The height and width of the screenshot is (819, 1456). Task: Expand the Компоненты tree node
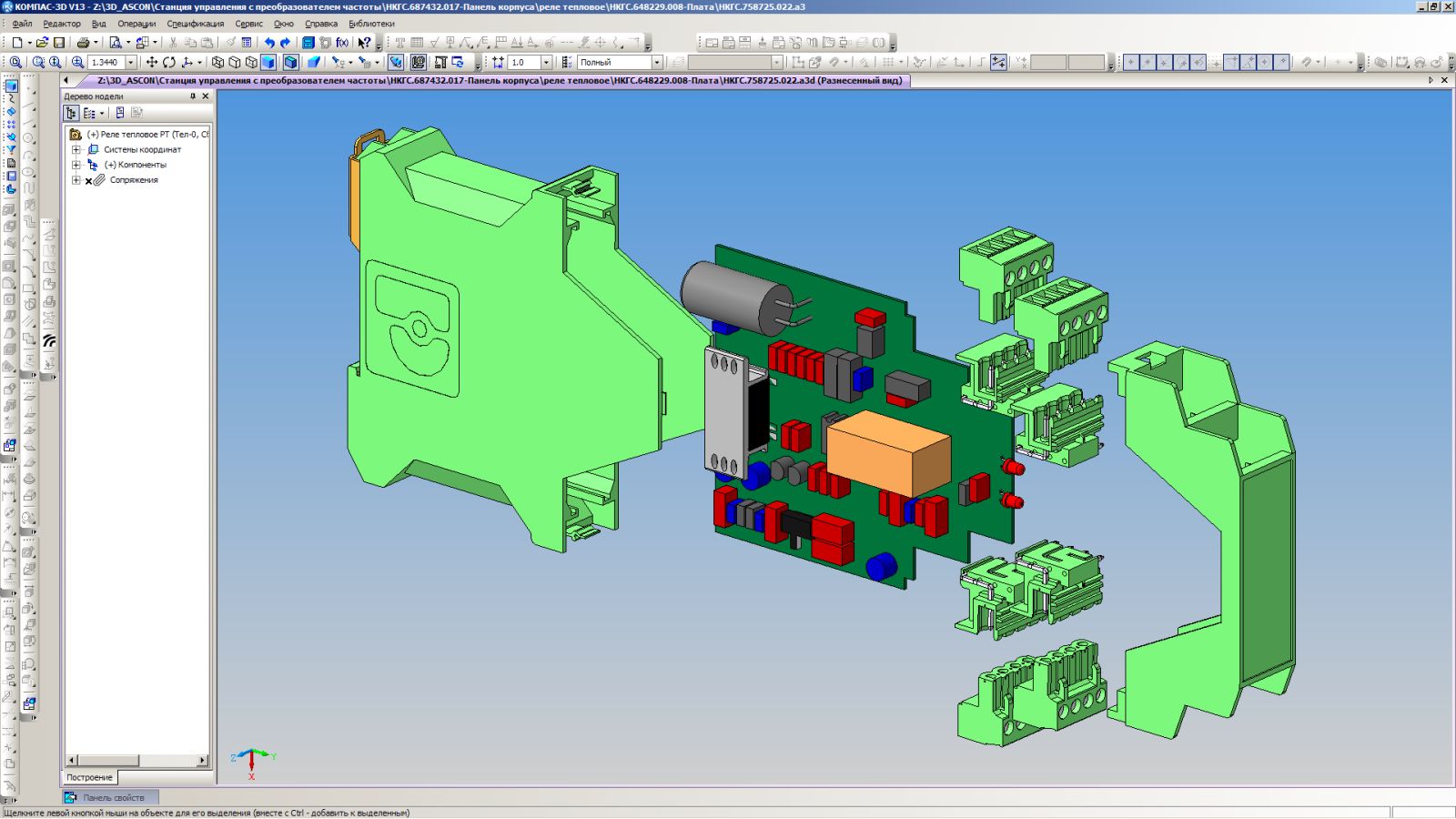click(x=76, y=165)
